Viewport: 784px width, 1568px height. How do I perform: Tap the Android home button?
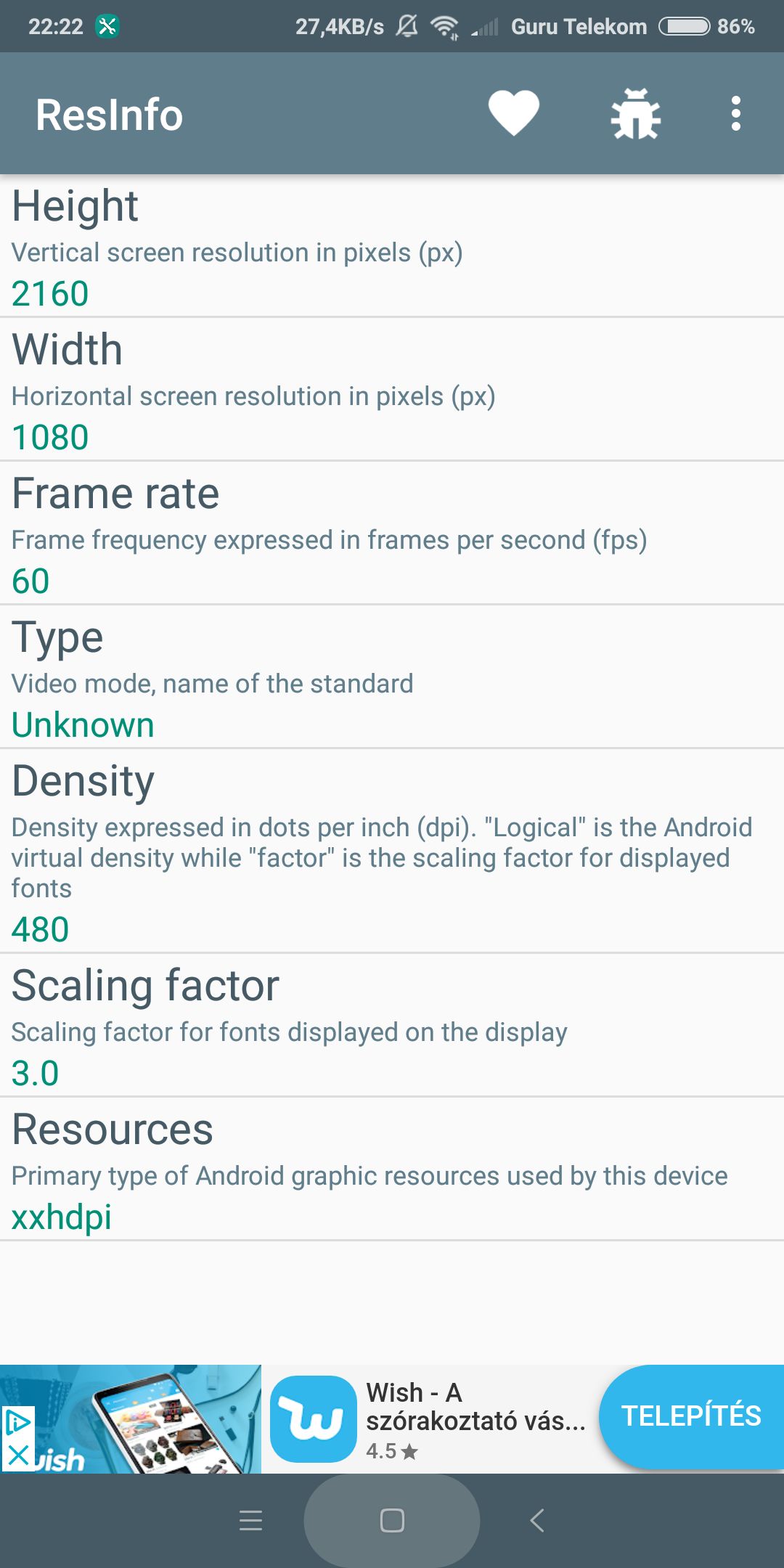[x=392, y=1520]
